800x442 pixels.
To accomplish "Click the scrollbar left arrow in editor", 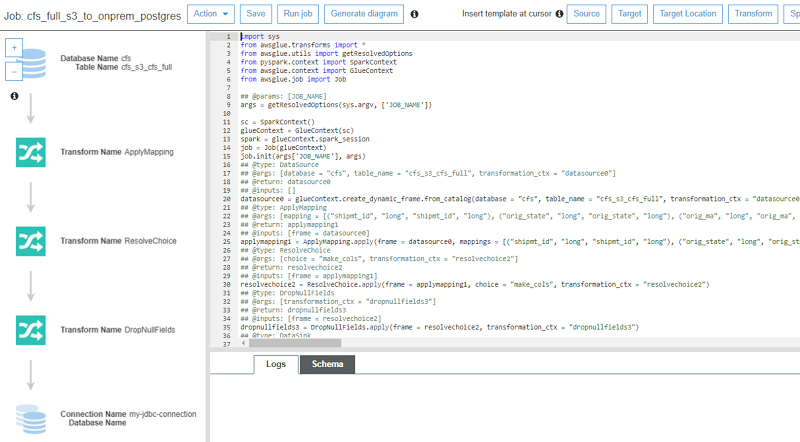I will 243,343.
